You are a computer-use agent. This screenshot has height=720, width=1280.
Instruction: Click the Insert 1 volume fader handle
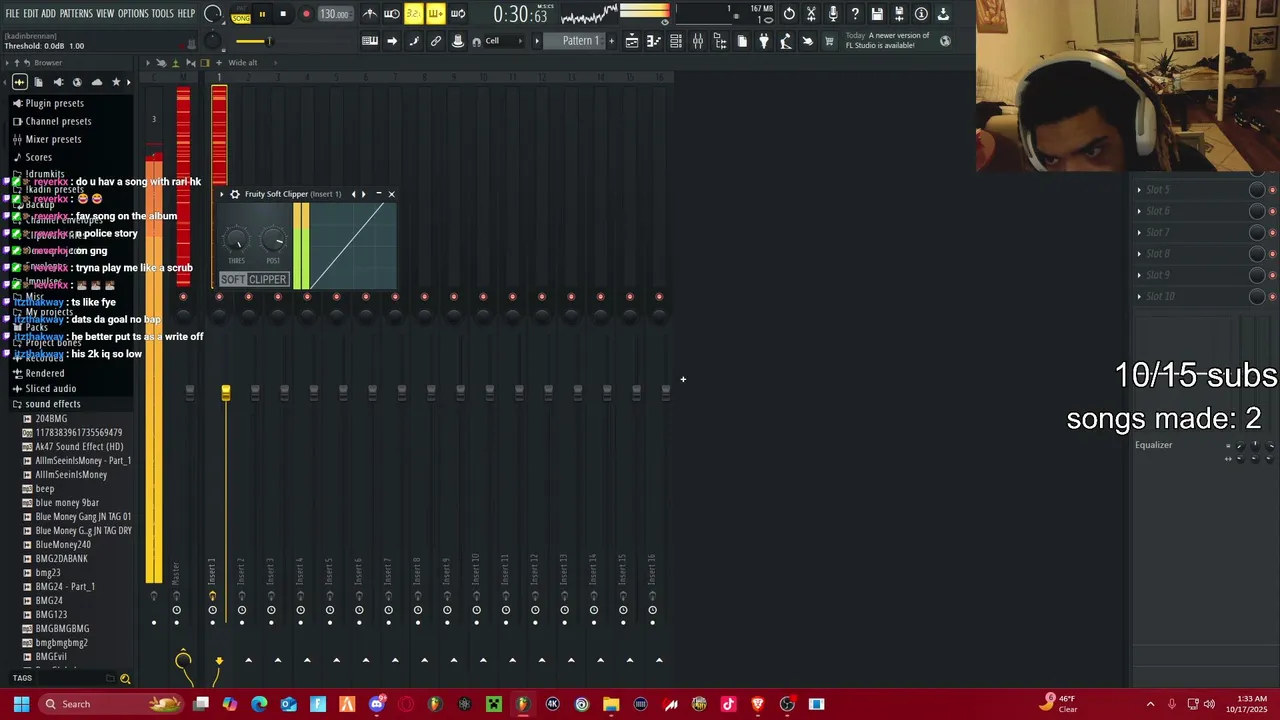click(226, 392)
